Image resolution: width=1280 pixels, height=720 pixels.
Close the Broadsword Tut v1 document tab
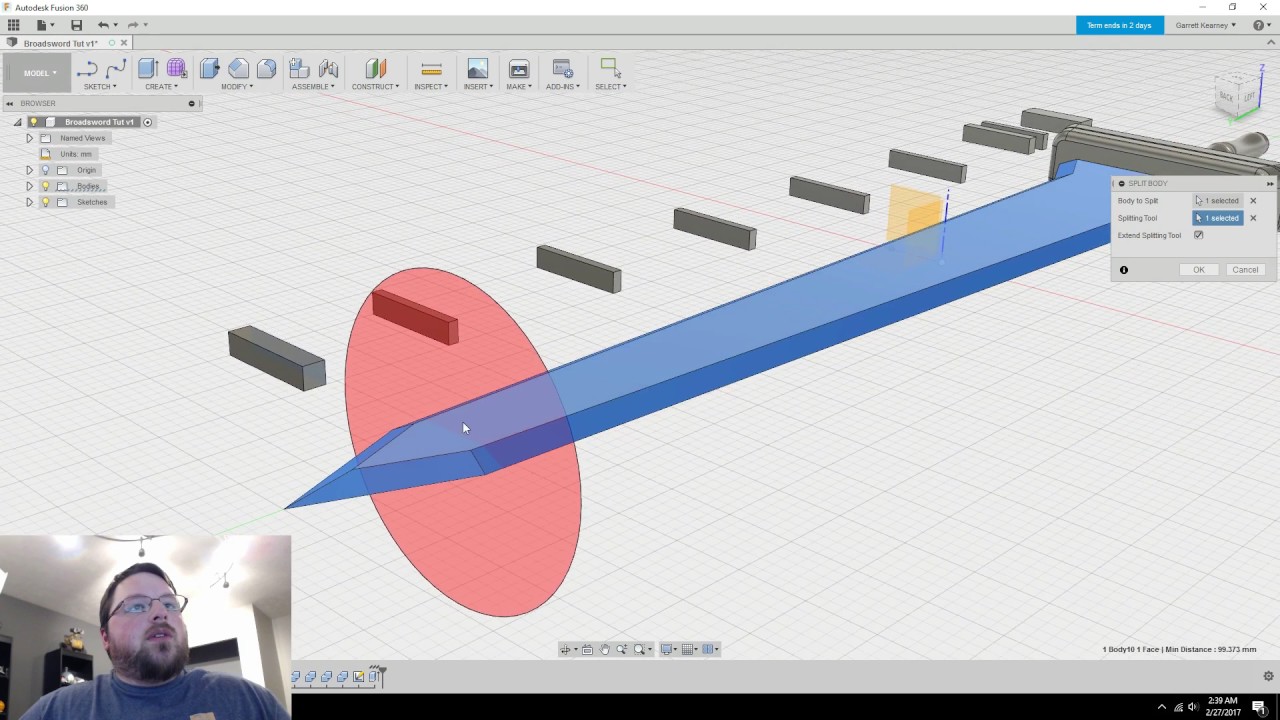point(124,43)
